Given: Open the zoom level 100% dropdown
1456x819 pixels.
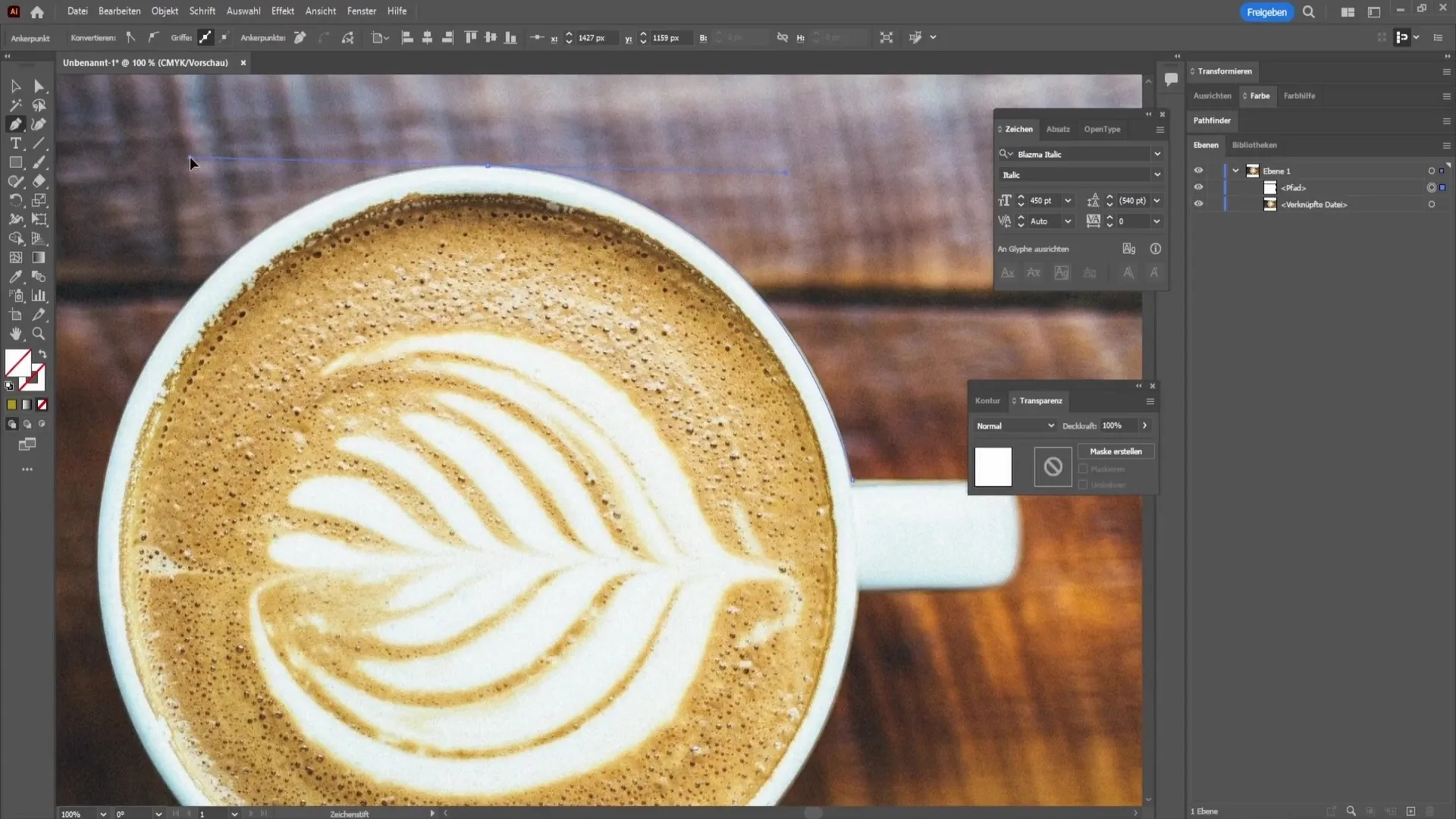Looking at the screenshot, I should (x=103, y=814).
